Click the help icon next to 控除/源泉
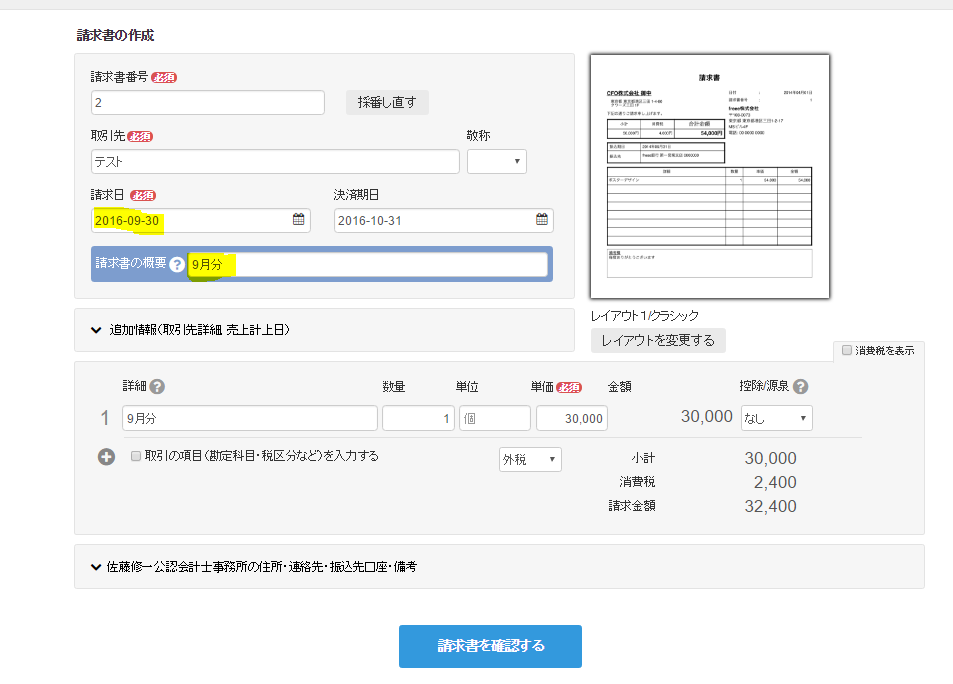The height and width of the screenshot is (684, 953). [x=800, y=387]
